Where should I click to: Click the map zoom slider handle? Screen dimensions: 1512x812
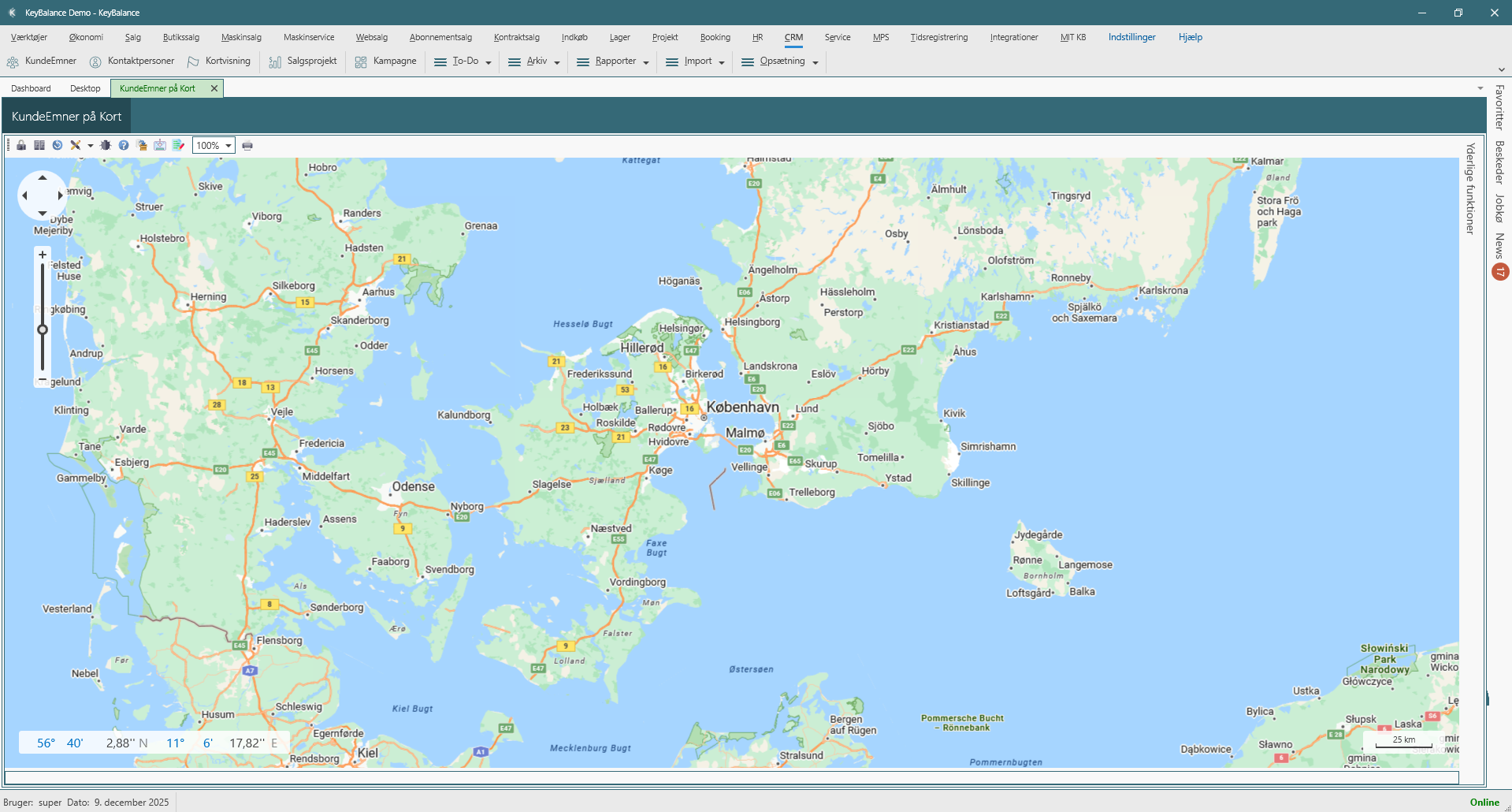tap(43, 330)
